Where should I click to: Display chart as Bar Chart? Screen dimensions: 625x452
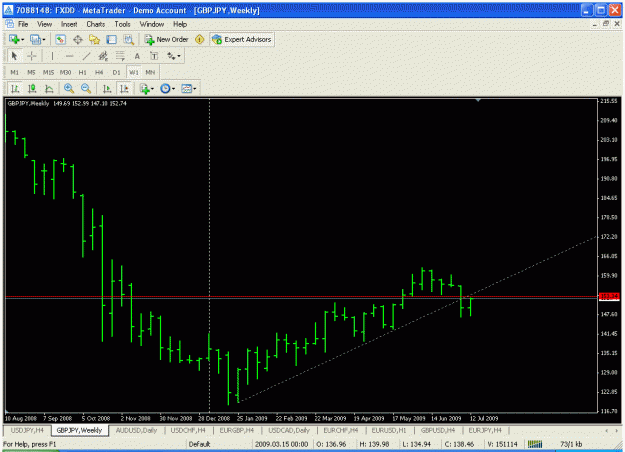15,88
